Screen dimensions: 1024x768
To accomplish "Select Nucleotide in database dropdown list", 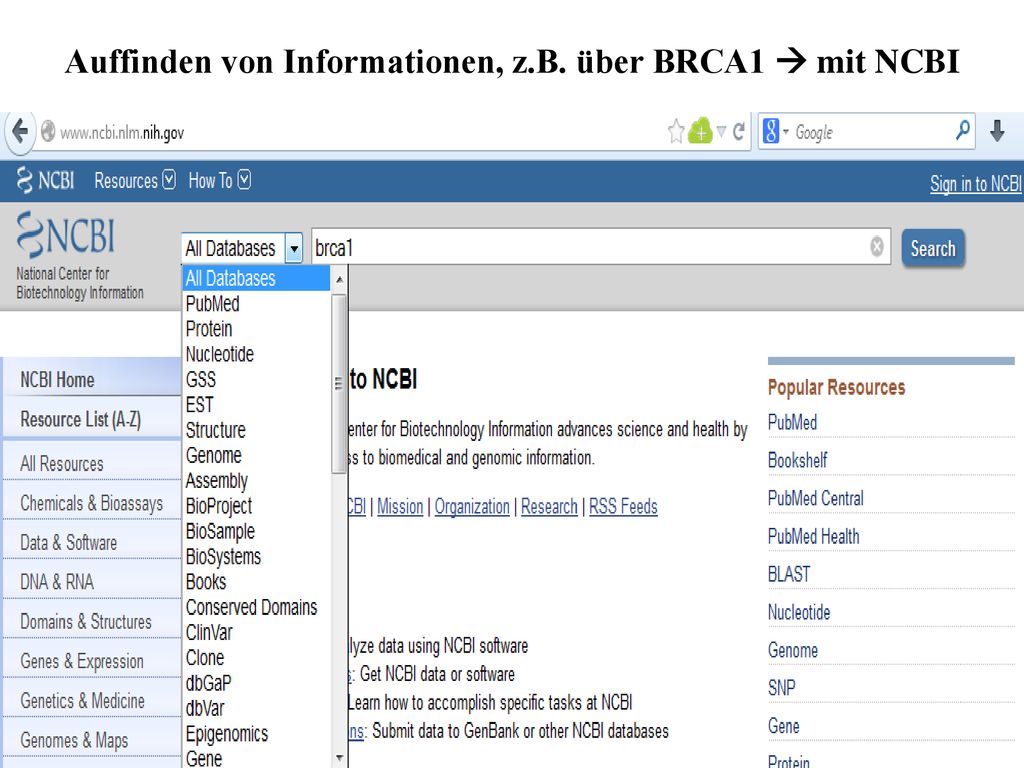I will click(256, 355).
